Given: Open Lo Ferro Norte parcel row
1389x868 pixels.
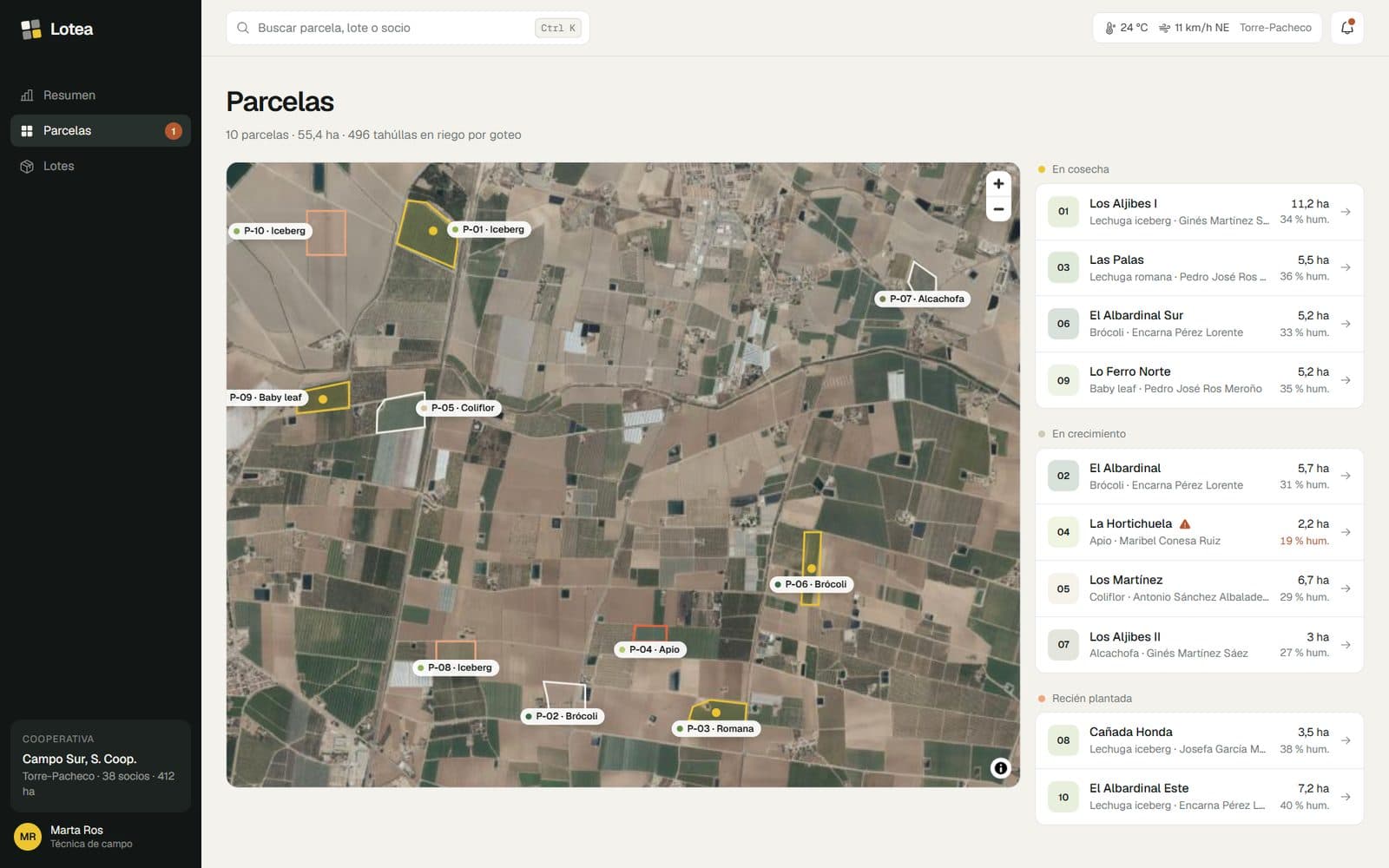Looking at the screenshot, I should click(1200, 380).
